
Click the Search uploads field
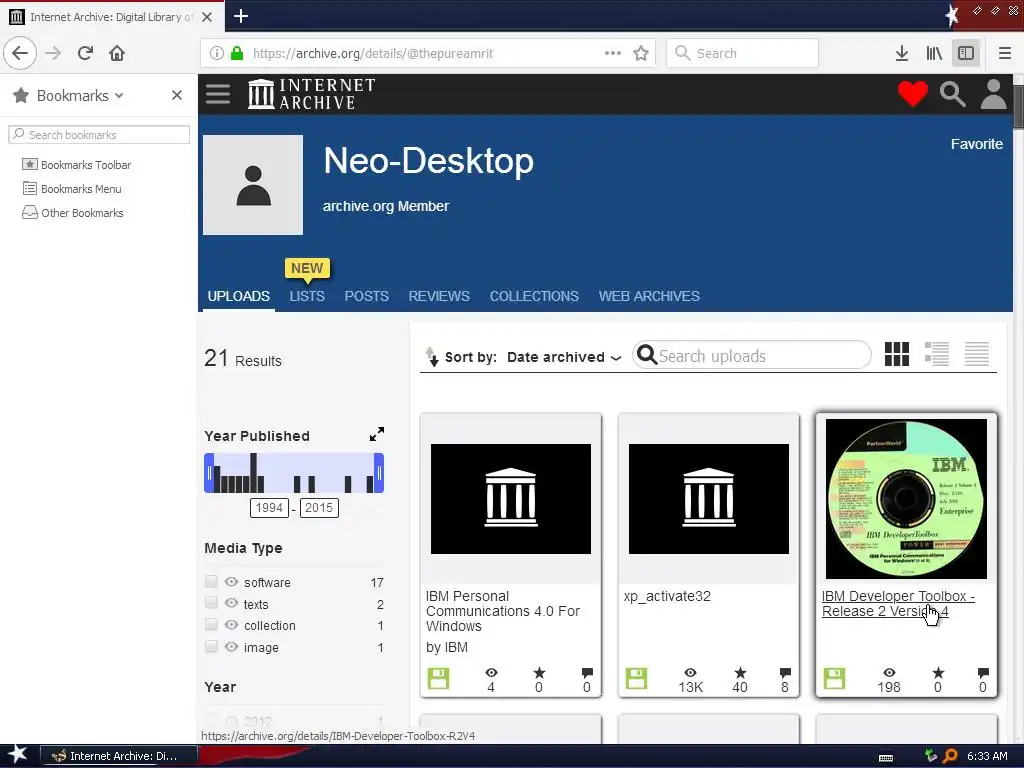[x=751, y=355]
